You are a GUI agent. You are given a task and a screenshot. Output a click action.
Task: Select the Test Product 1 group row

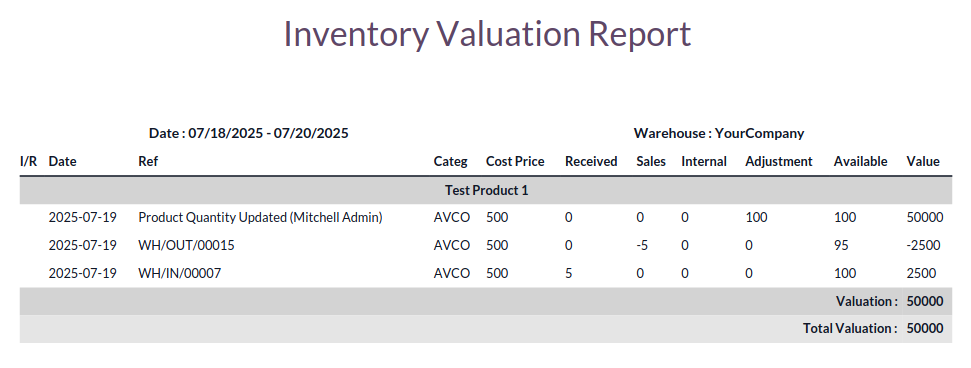[486, 190]
